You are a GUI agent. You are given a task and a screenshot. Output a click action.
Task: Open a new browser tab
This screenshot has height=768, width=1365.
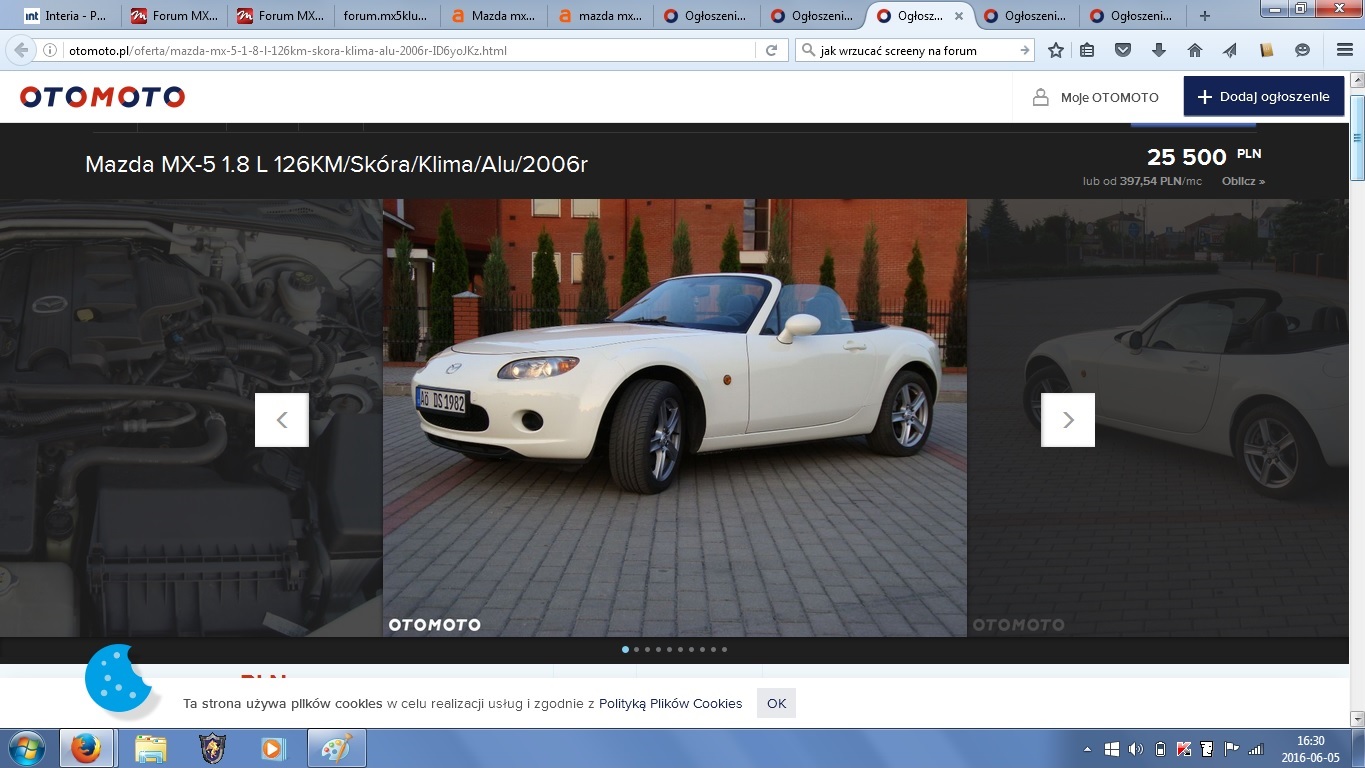[x=1204, y=16]
